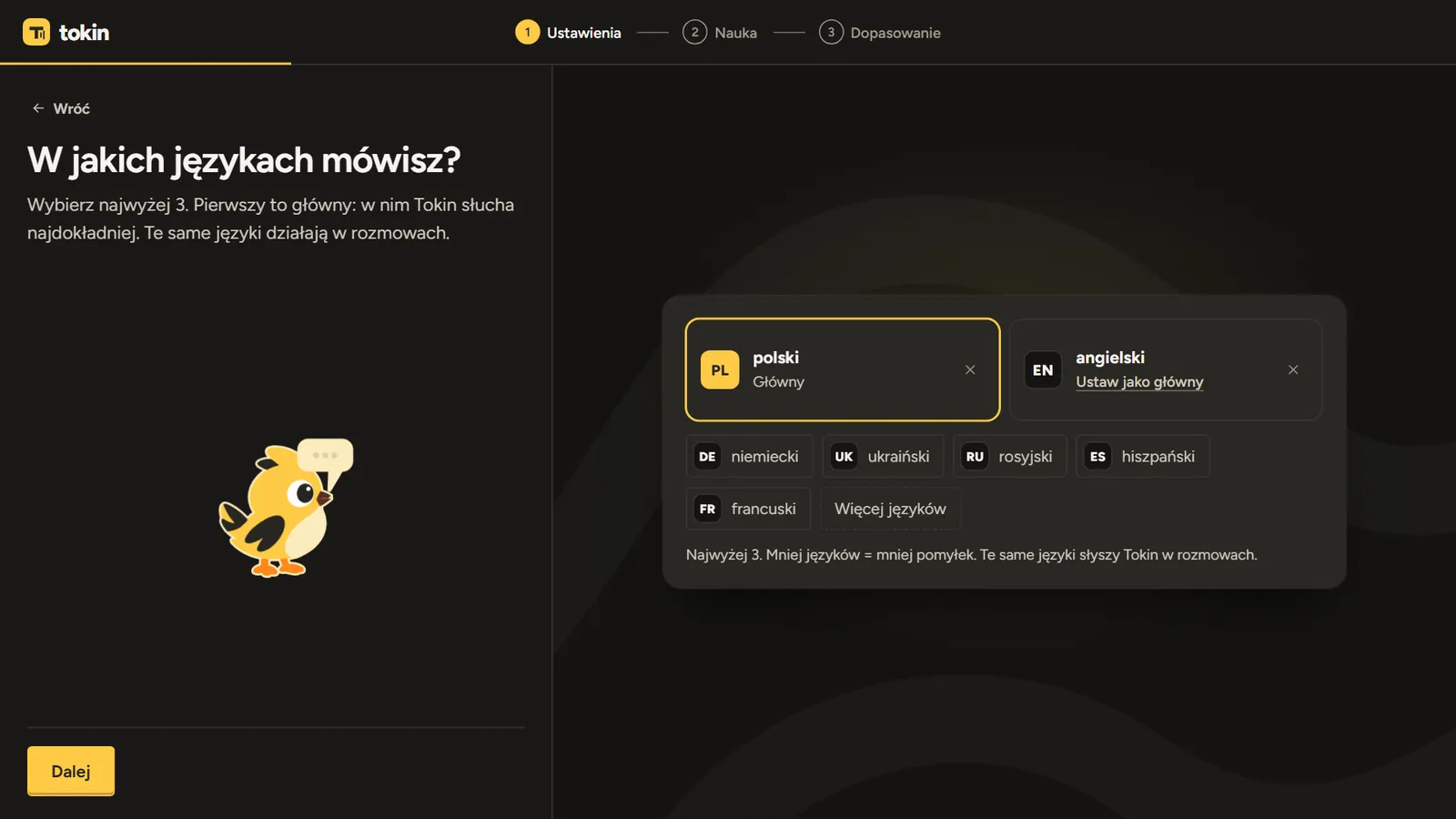Click the PL language badge
The height and width of the screenshot is (819, 1456).
point(720,369)
